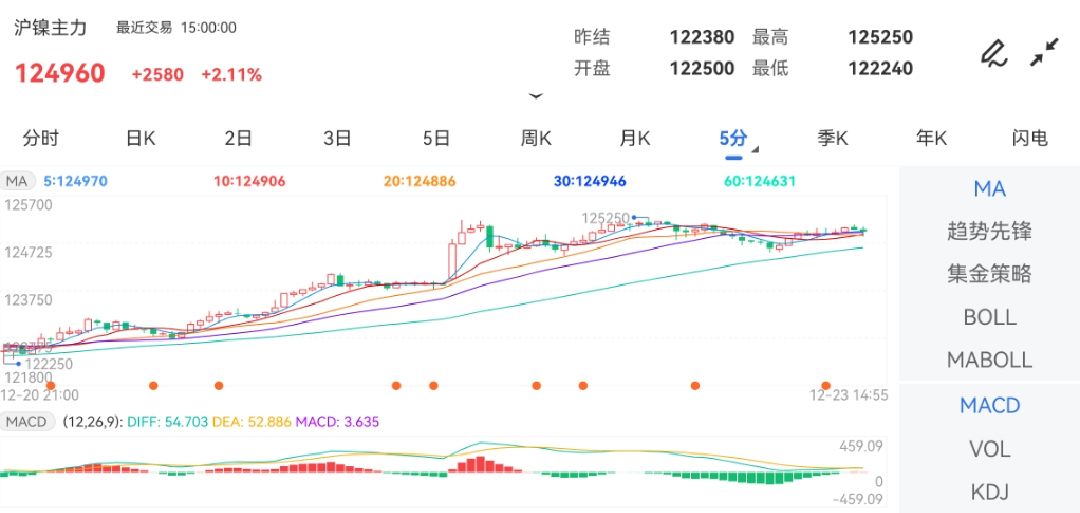Viewport: 1080px width, 513px height.
Task: Click the +2.11% change value
Action: [231, 75]
